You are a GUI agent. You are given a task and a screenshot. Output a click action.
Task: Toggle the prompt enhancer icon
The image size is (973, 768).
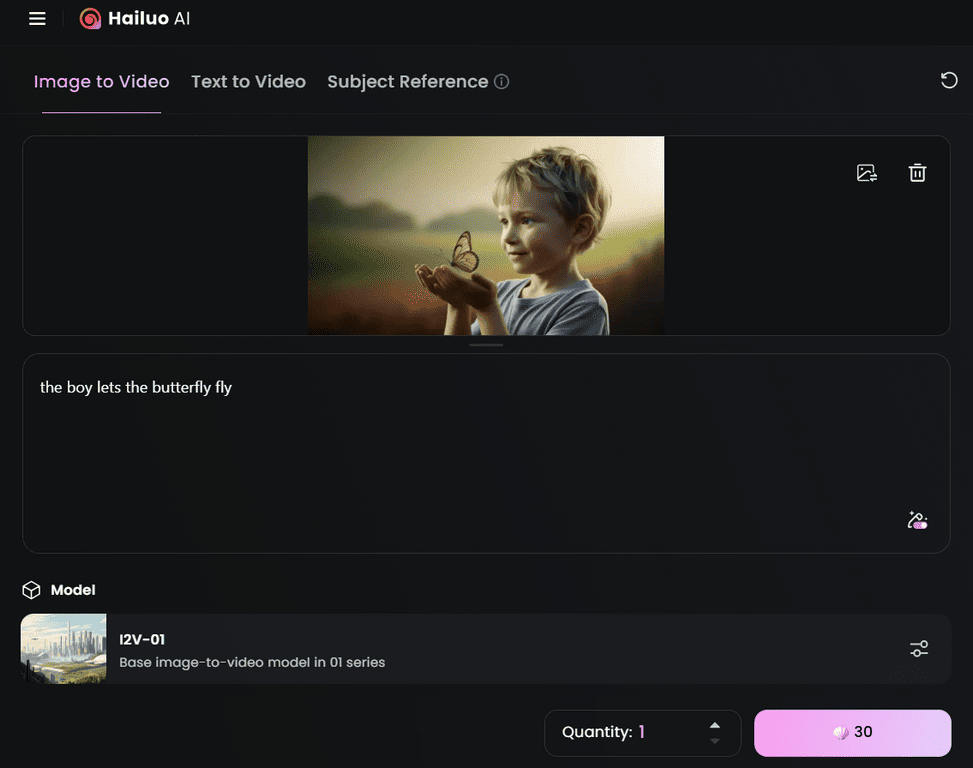click(x=917, y=520)
